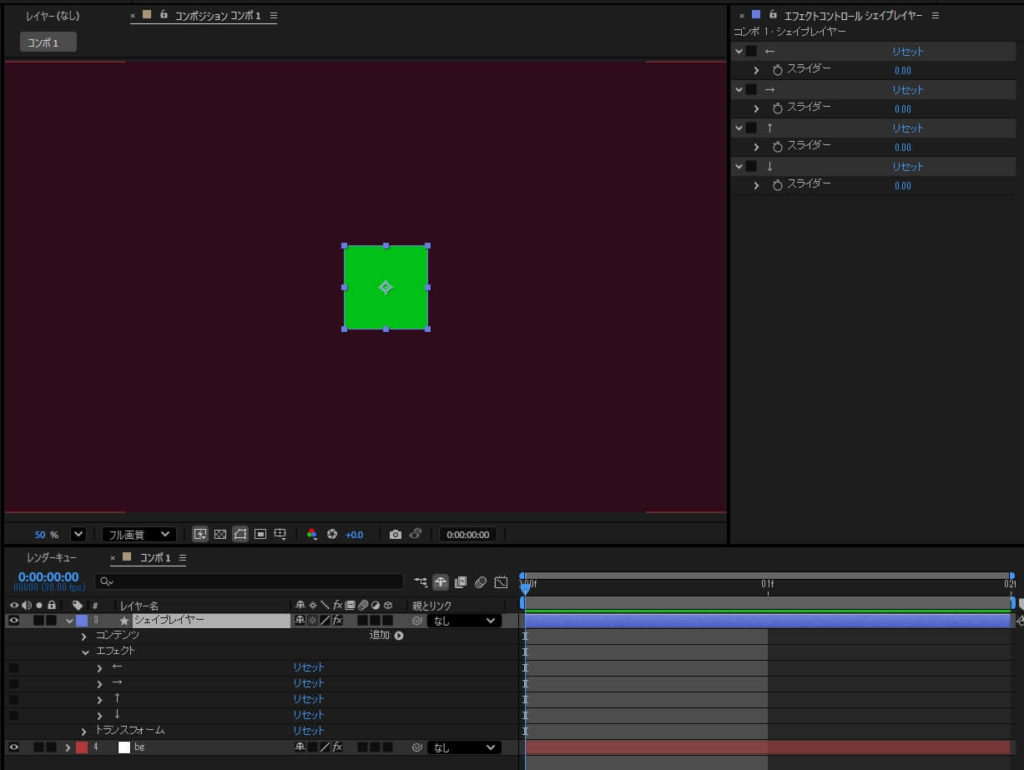1024x770 pixels.
Task: Toggle visibility of シェイプレイヤー layer
Action: [14, 620]
